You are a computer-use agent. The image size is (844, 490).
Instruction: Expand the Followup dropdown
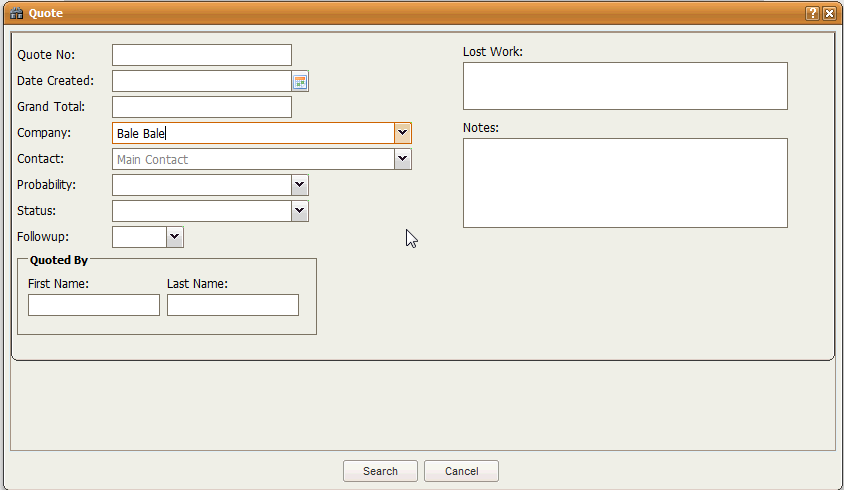pos(174,237)
